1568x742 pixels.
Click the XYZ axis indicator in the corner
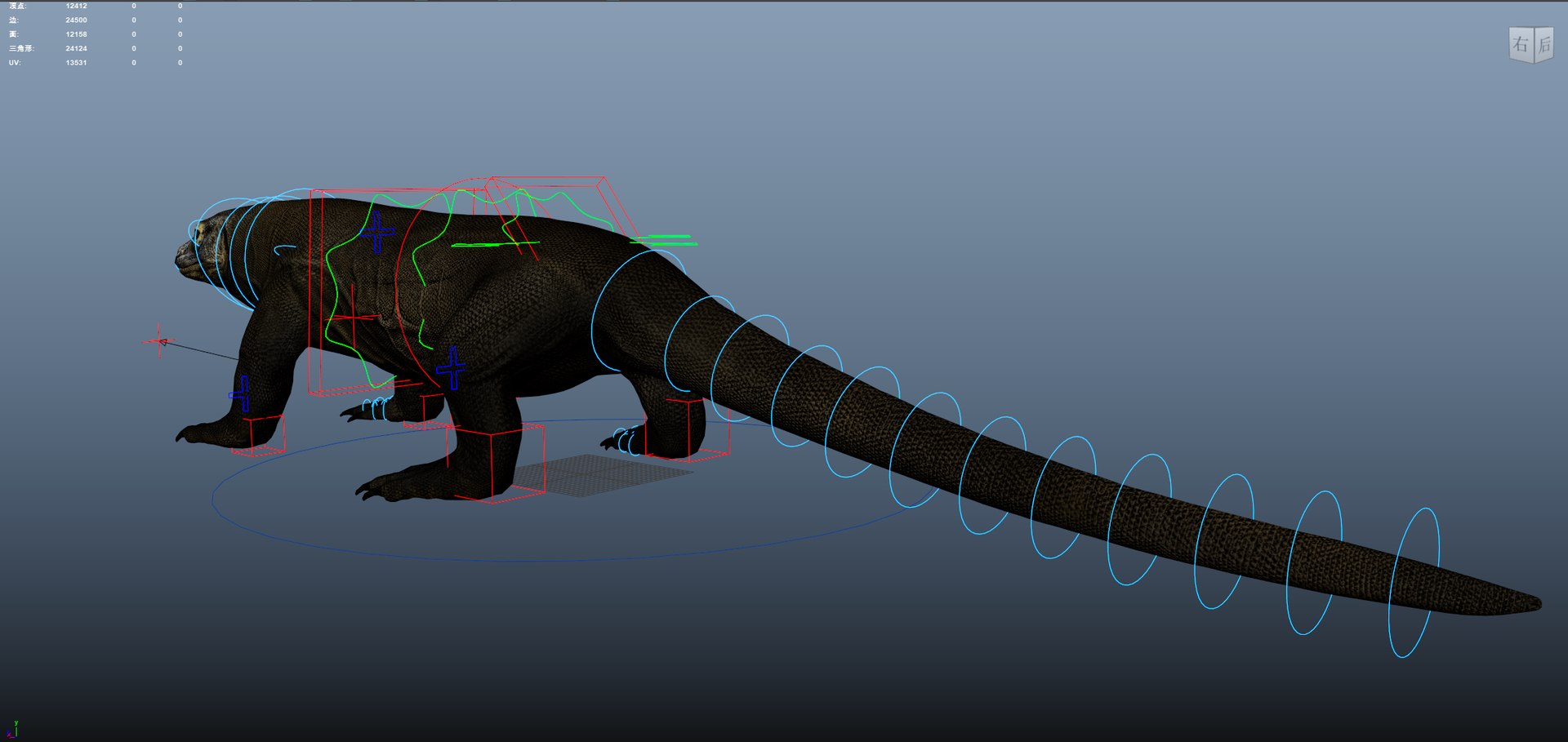pos(12,730)
